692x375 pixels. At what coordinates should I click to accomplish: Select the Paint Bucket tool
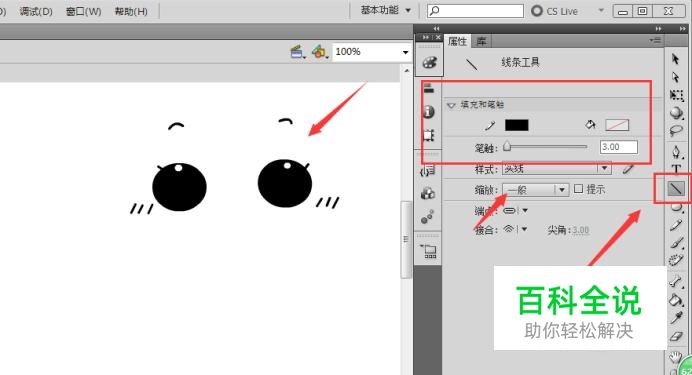pos(676,300)
